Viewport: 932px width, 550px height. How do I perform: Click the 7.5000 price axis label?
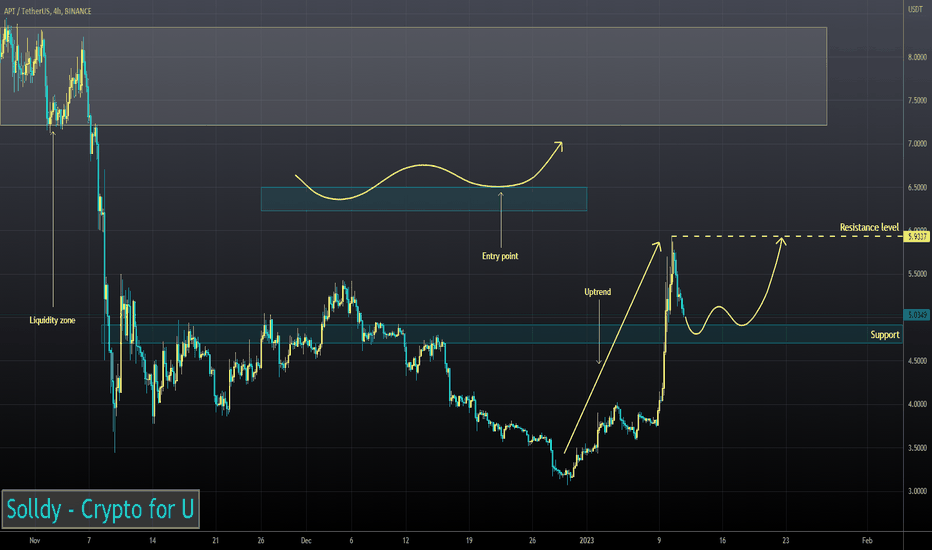tap(917, 100)
